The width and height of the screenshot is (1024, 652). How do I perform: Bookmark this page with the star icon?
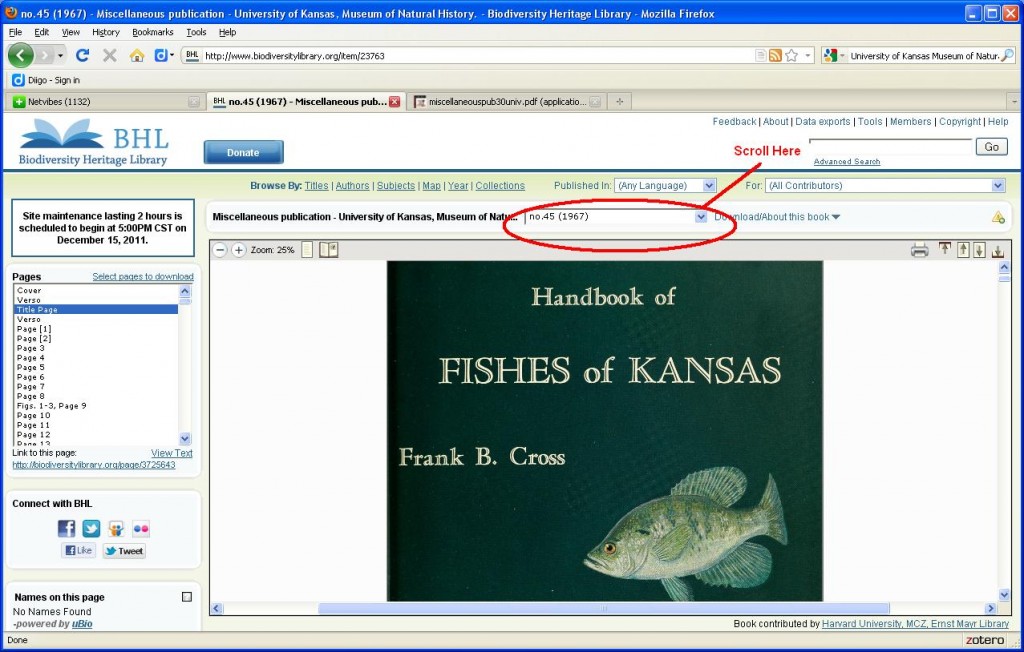(x=792, y=56)
